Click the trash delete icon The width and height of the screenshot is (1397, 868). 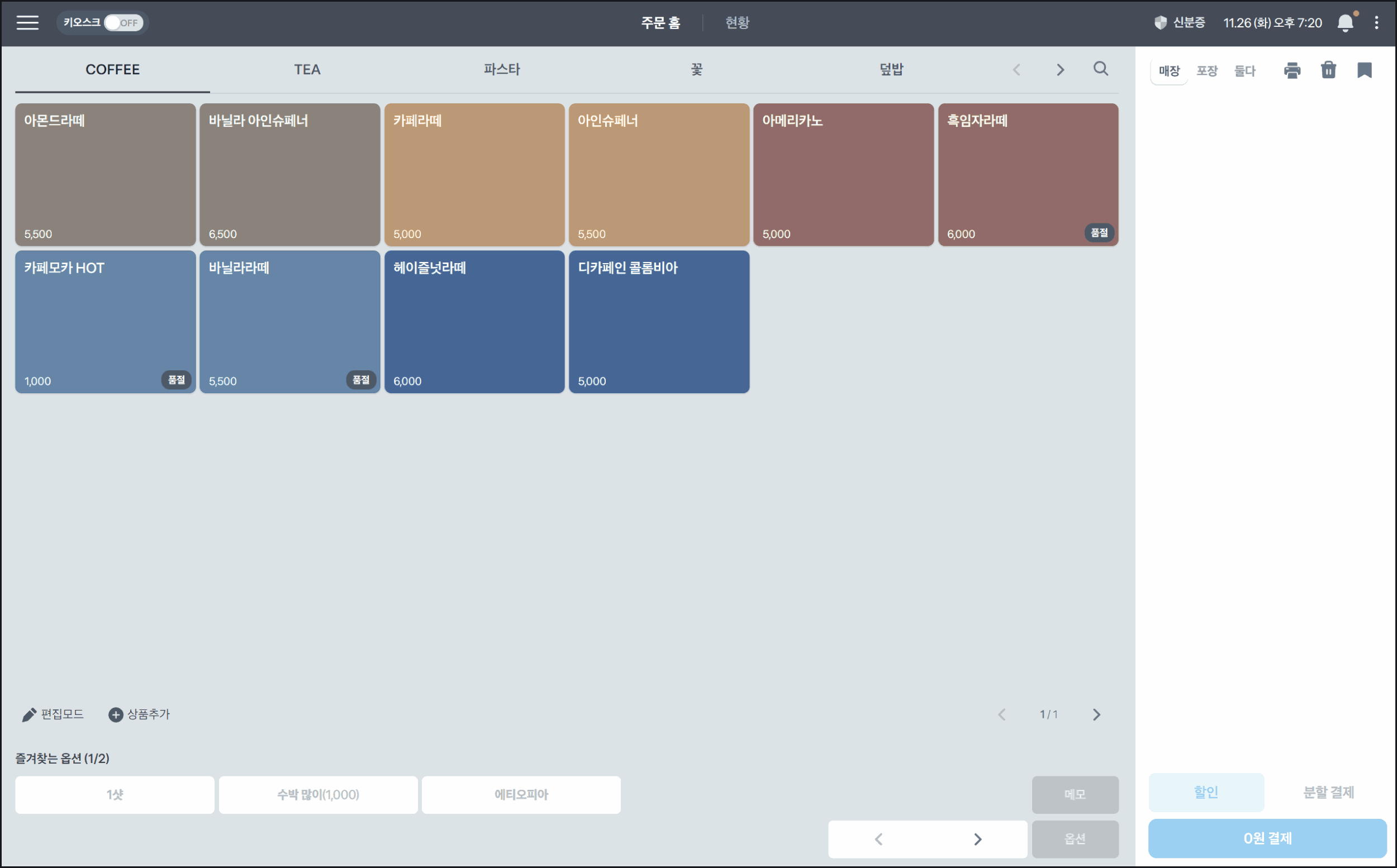1328,70
